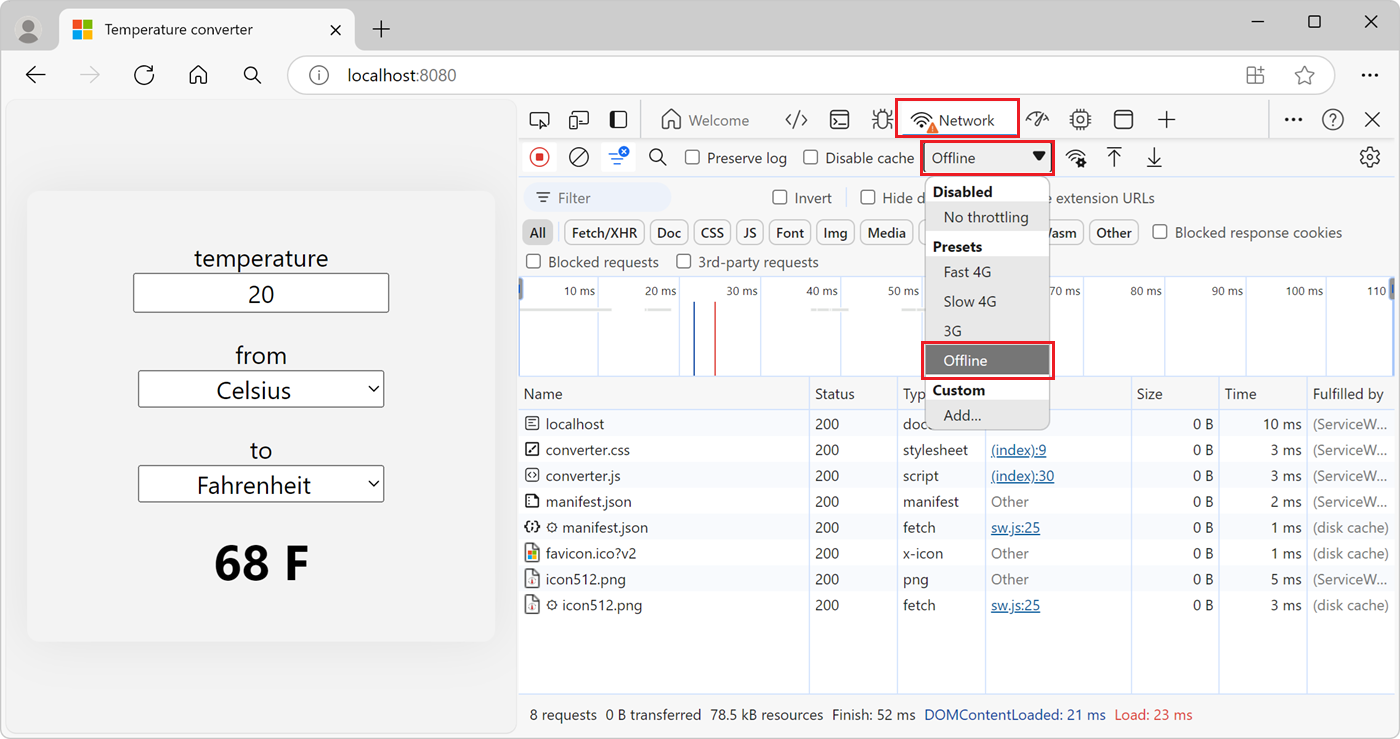Filter by Img requests
Image resolution: width=1400 pixels, height=739 pixels.
click(835, 232)
